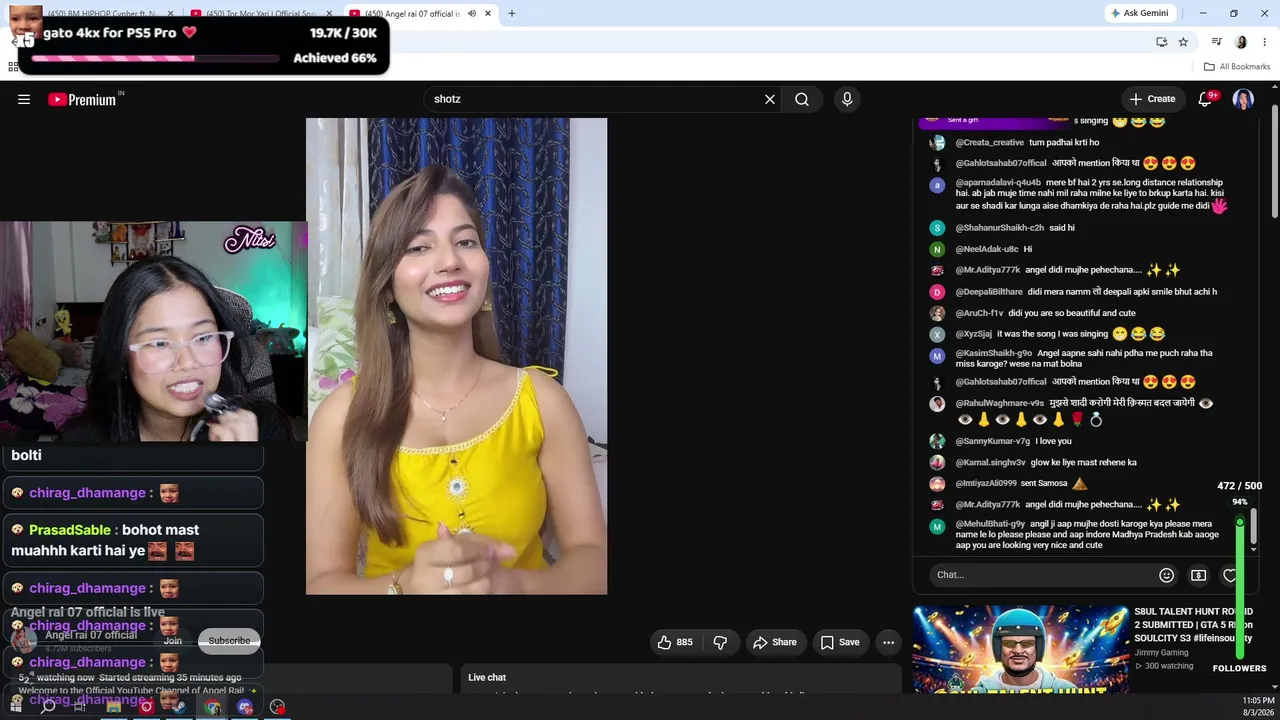1280x720 pixels.
Task: Bookmark this page with the star
Action: click(x=1183, y=42)
